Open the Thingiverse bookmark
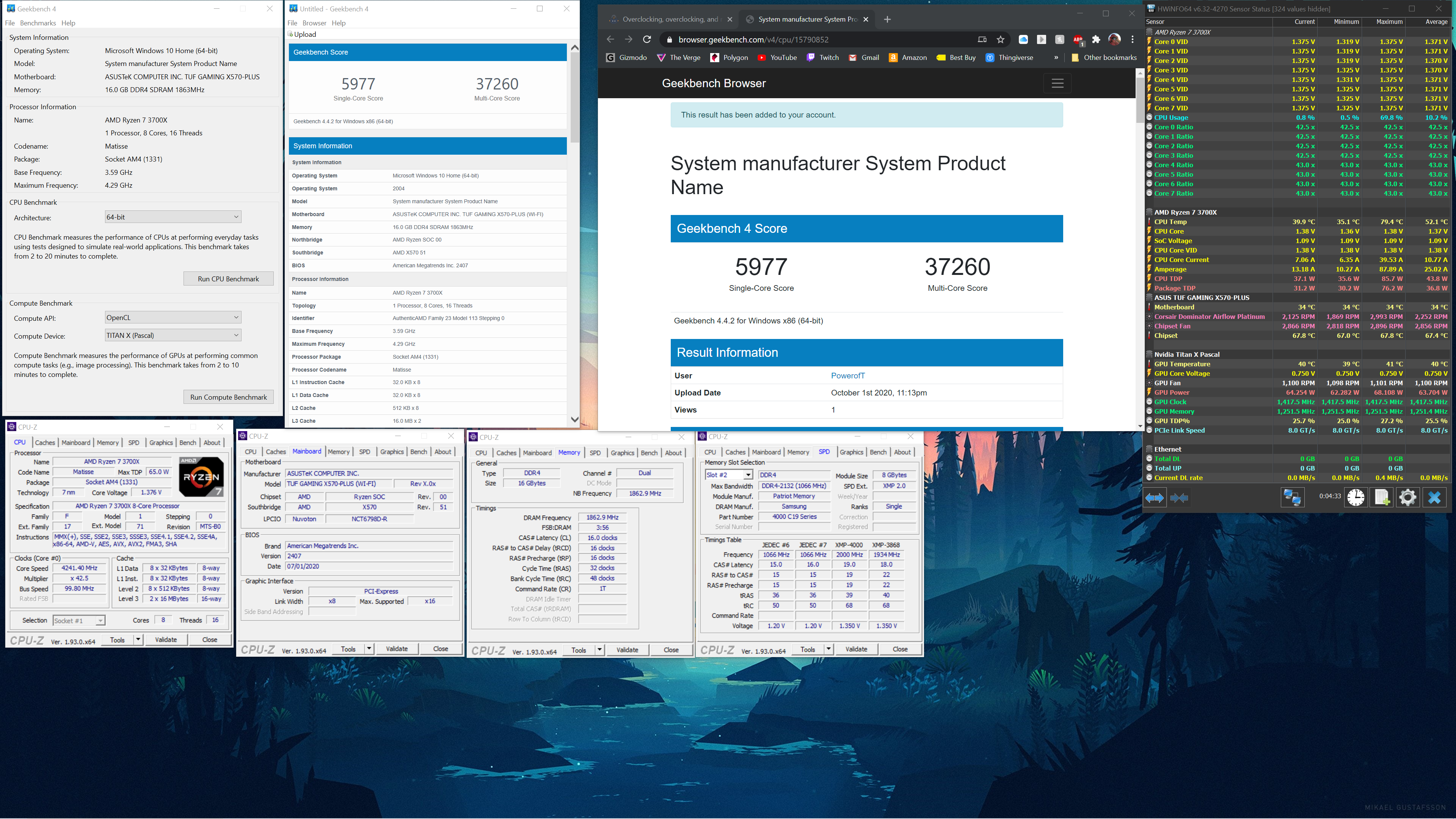The width and height of the screenshot is (1456, 819). tap(1009, 58)
